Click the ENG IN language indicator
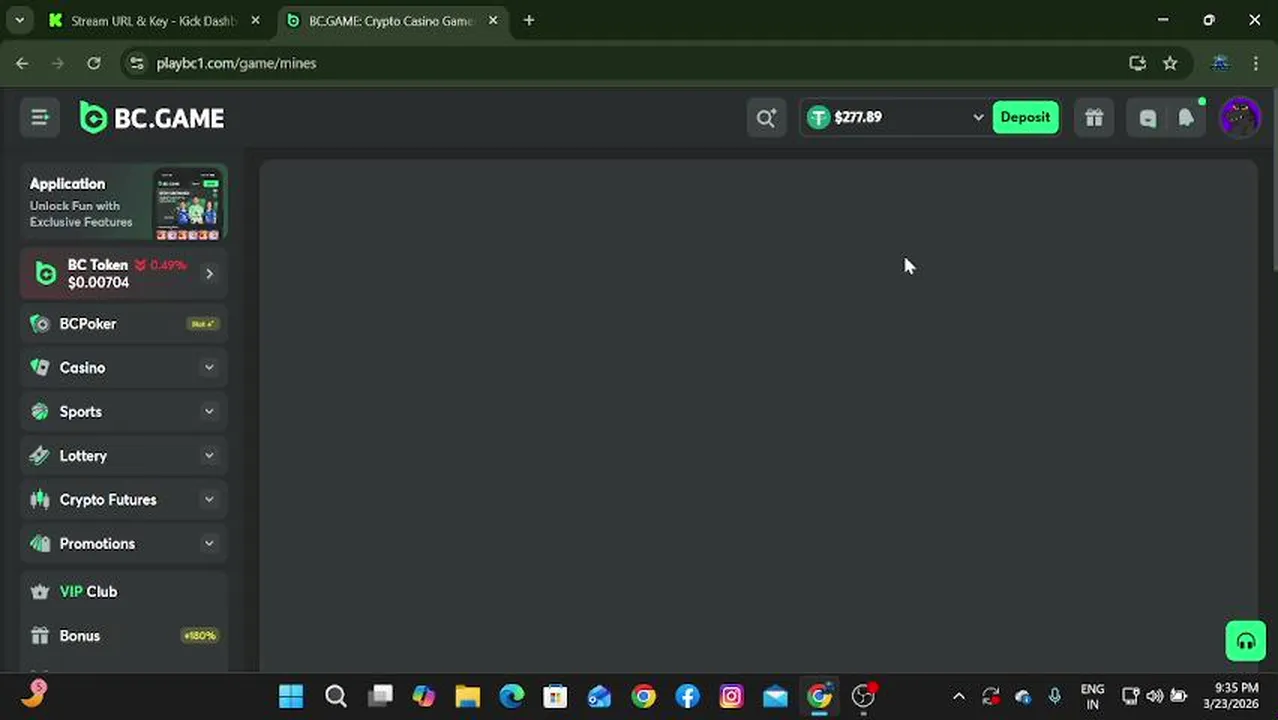Image resolution: width=1278 pixels, height=720 pixels. tap(1092, 696)
